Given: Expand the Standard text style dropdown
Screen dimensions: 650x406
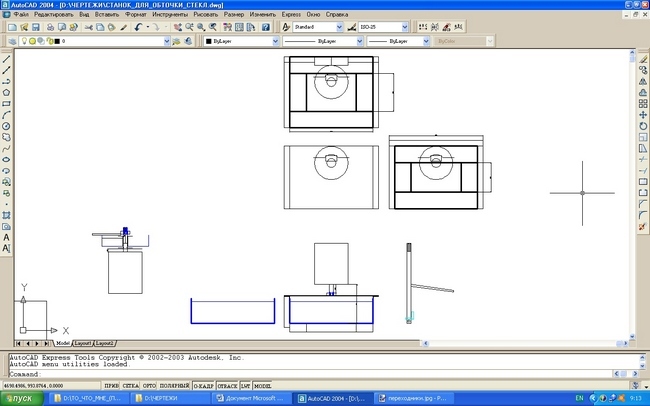Looking at the screenshot, I should coord(340,27).
